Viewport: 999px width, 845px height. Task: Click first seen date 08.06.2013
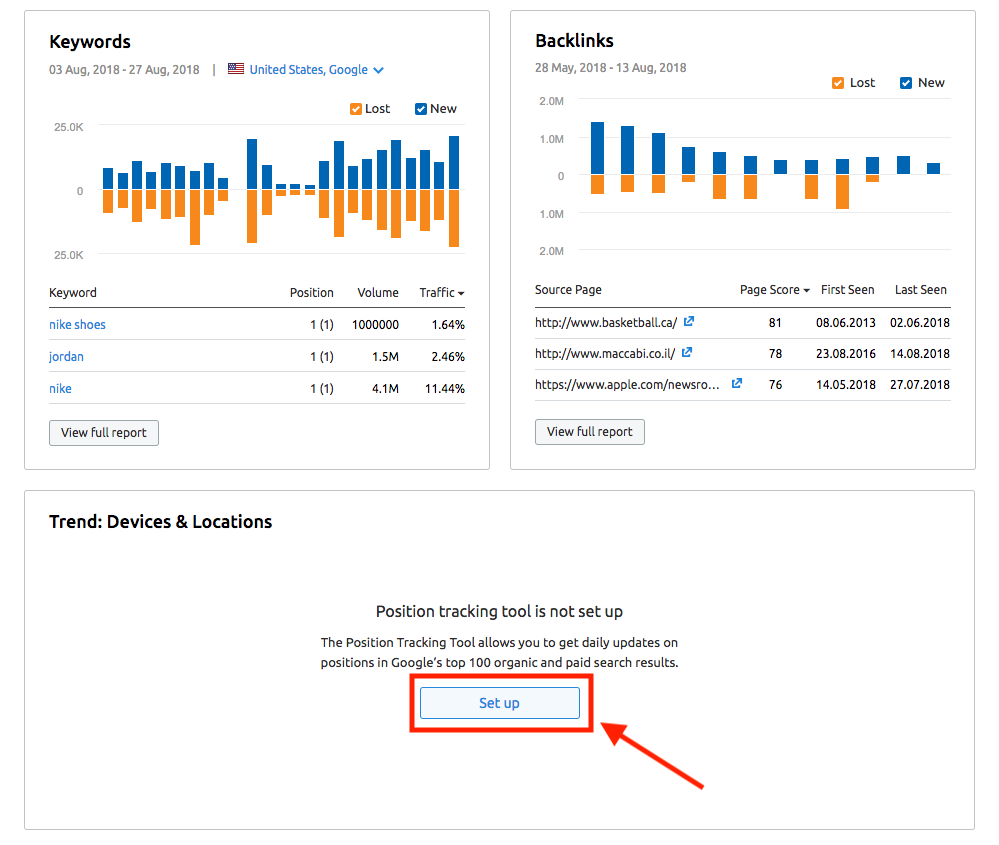click(845, 322)
